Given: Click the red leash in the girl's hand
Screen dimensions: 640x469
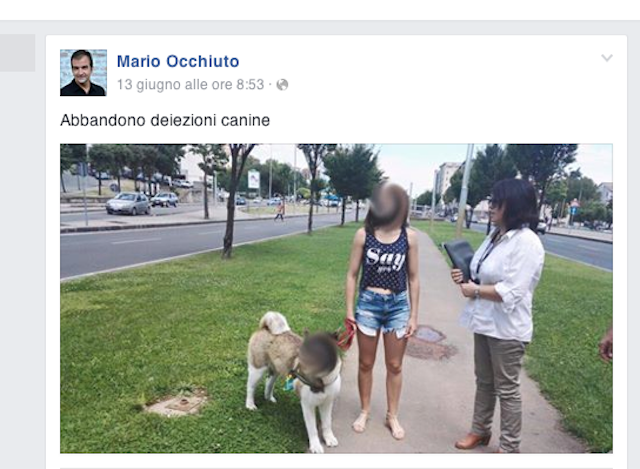Looking at the screenshot, I should [347, 333].
